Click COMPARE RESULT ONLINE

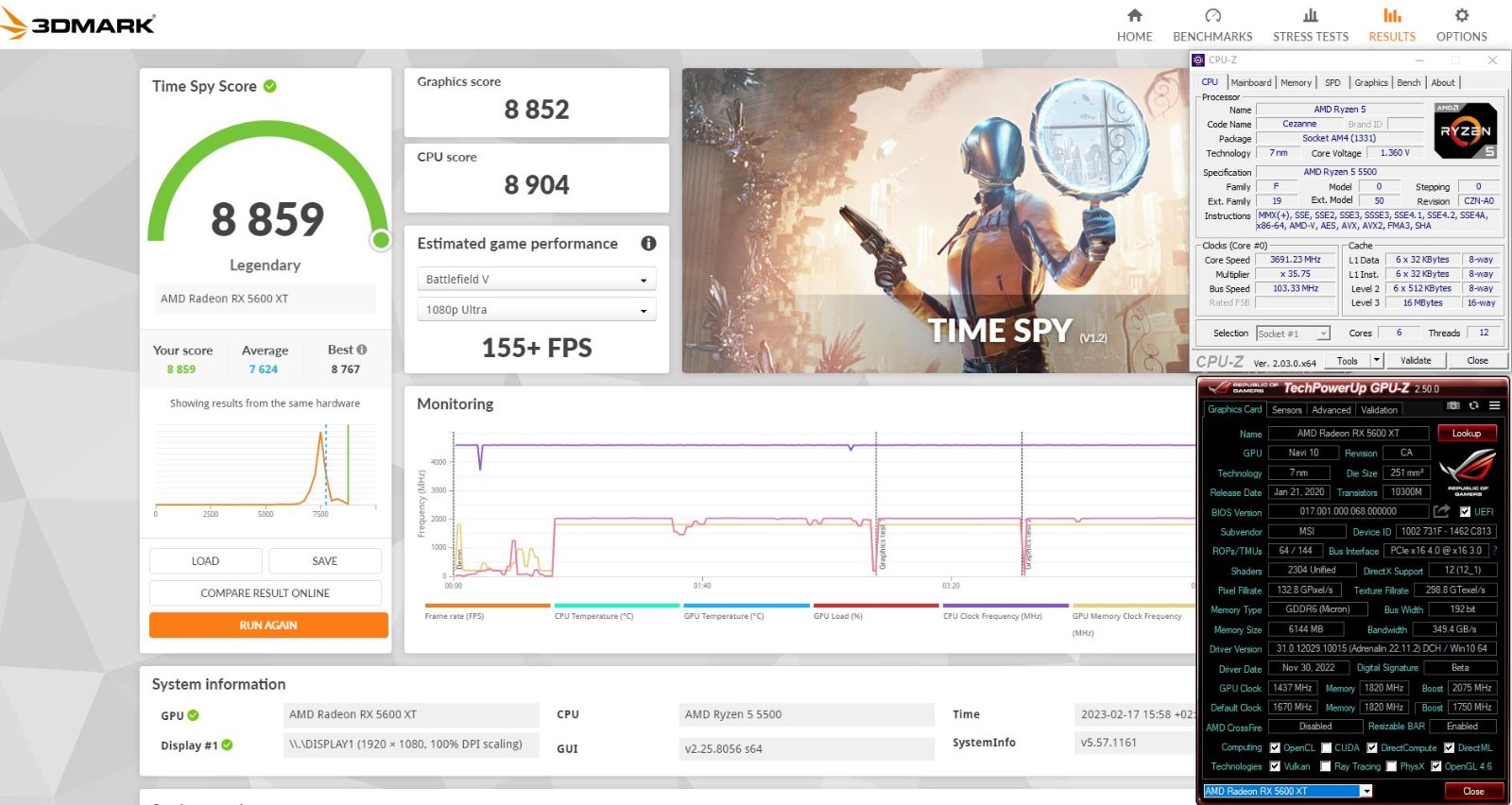[x=265, y=593]
